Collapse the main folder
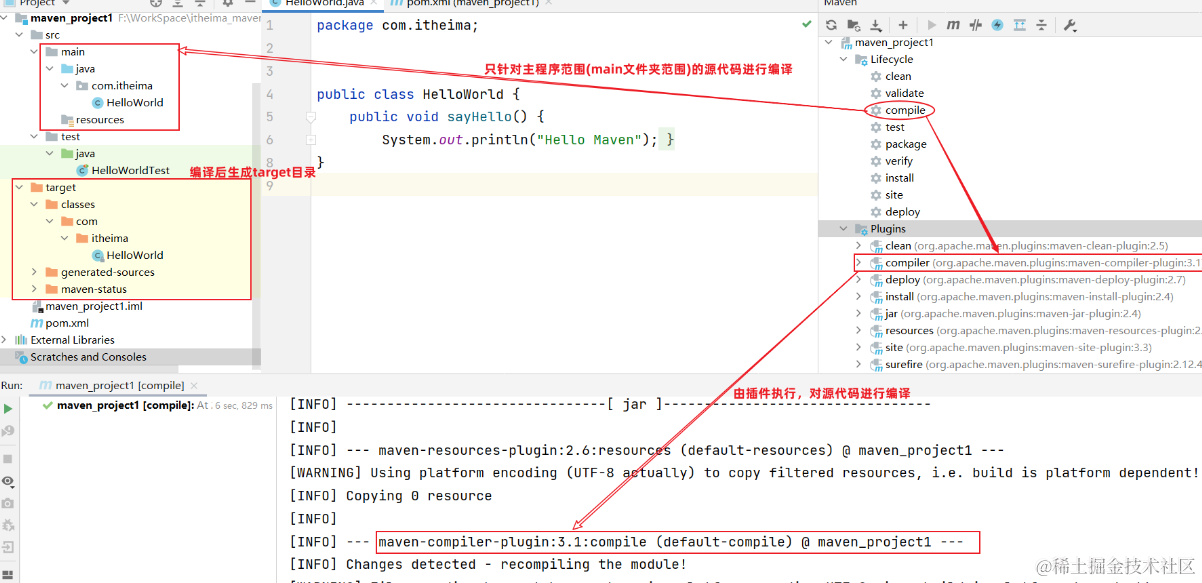 36,52
